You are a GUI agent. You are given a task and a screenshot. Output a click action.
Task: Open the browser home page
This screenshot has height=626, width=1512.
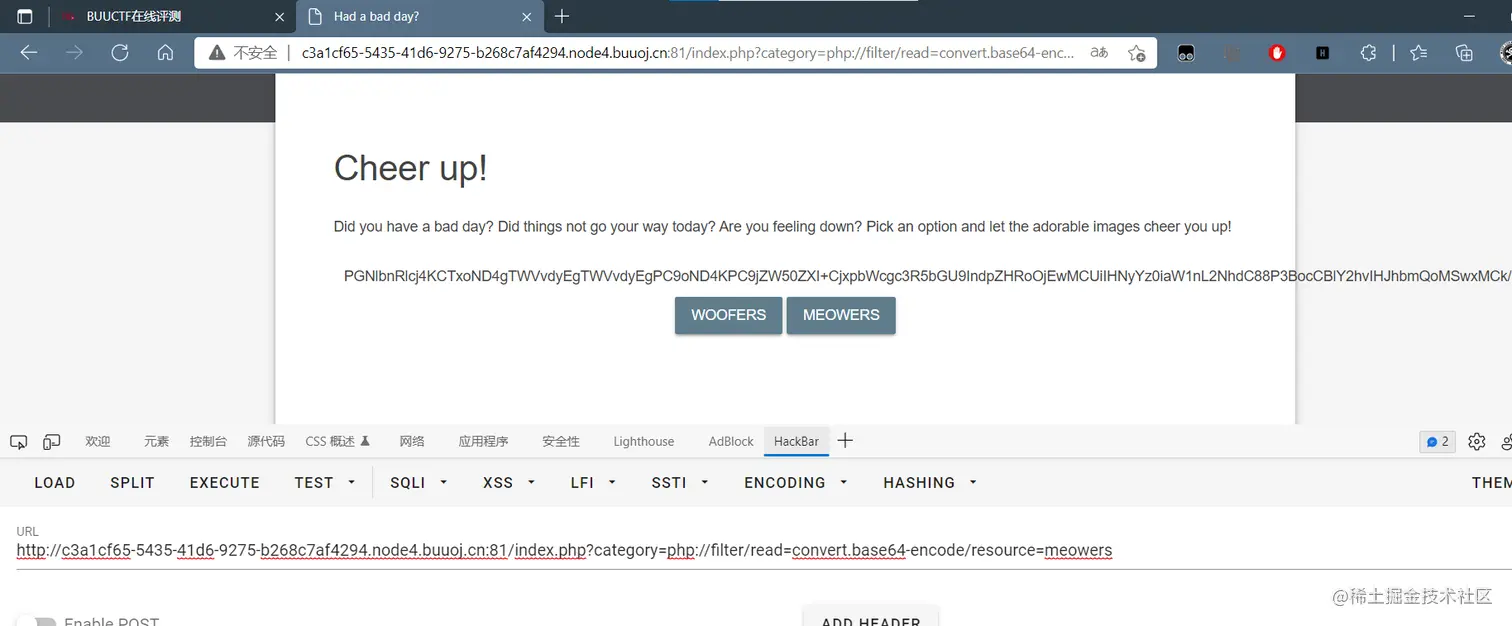(166, 53)
